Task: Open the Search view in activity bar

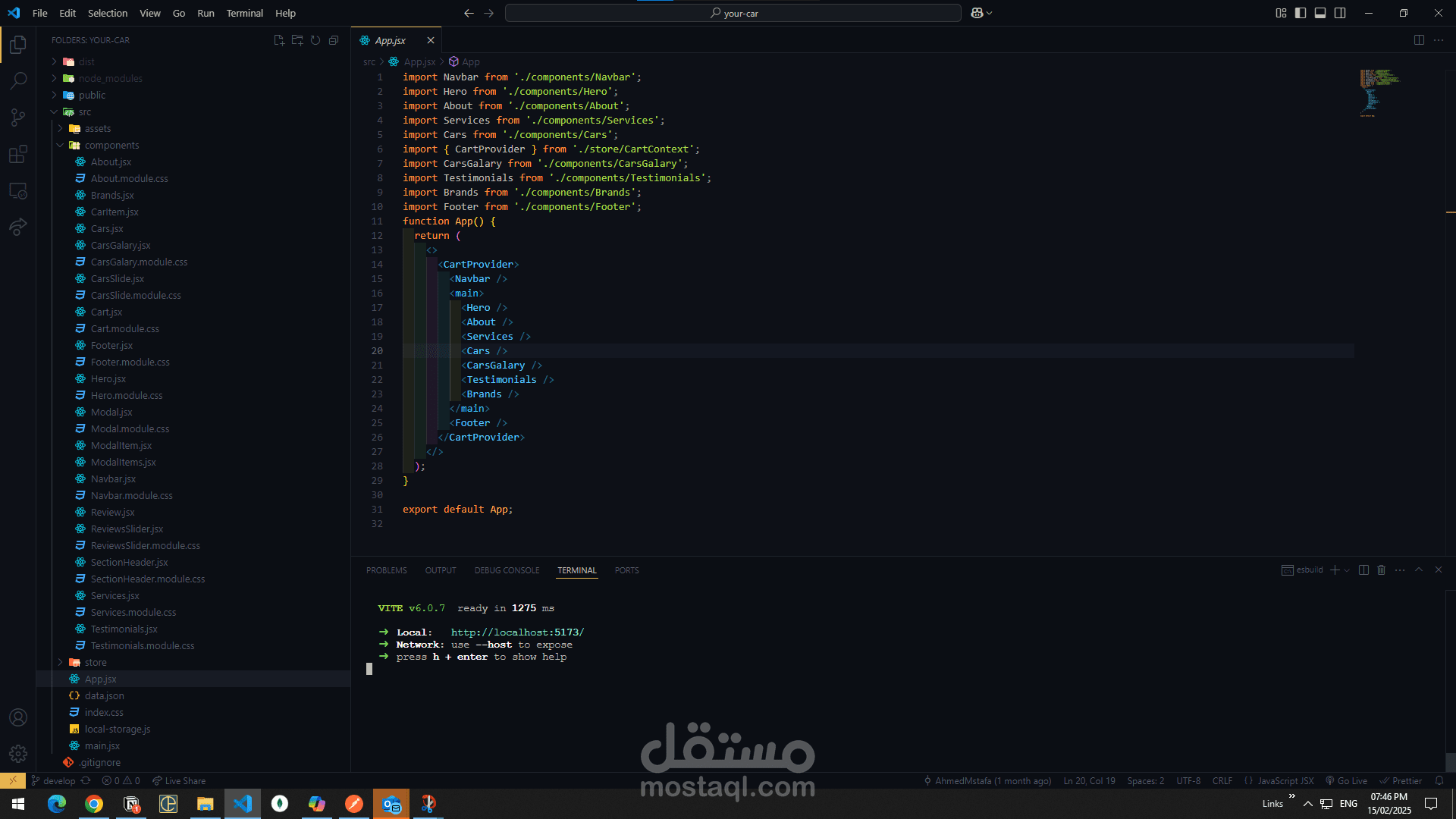Action: tap(18, 80)
